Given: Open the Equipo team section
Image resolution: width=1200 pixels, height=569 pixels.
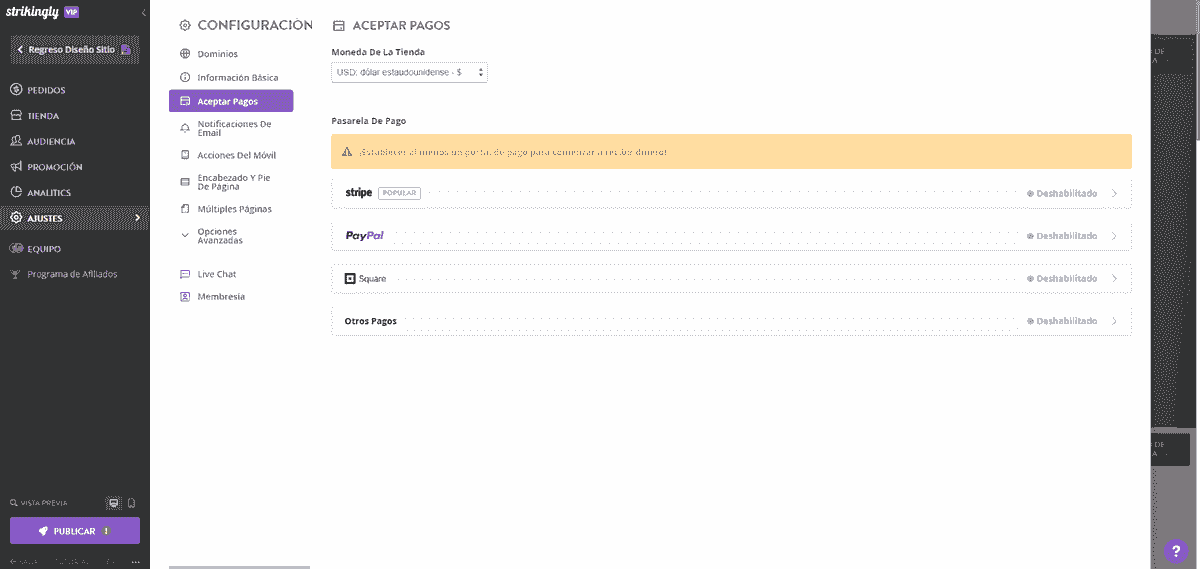Looking at the screenshot, I should (x=43, y=249).
